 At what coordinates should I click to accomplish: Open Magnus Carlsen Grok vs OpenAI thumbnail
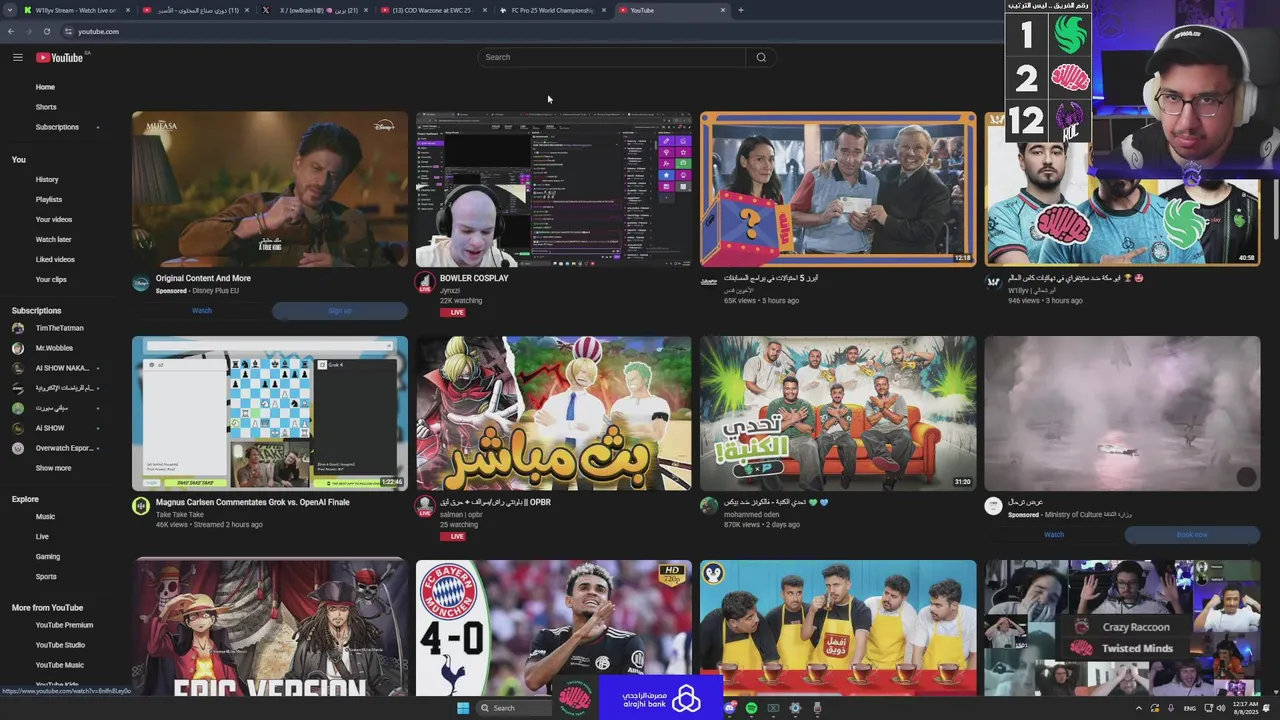coord(270,413)
